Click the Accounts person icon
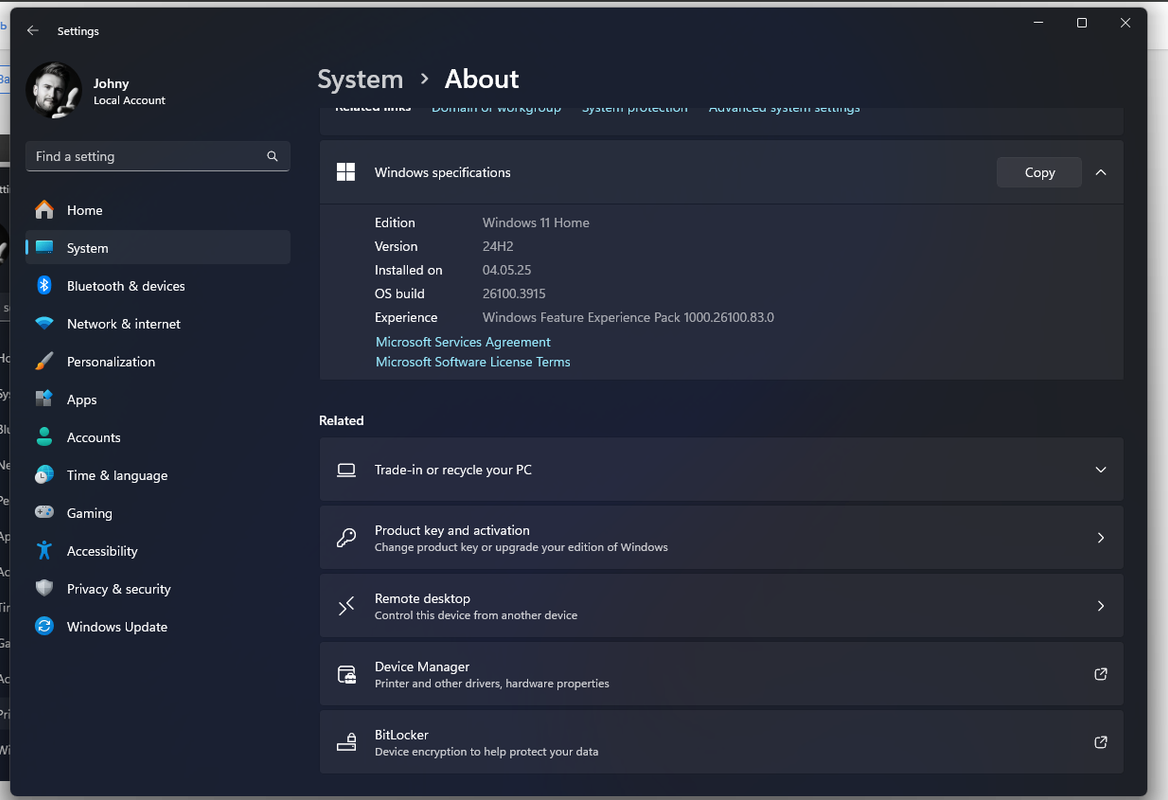1168x800 pixels. click(44, 437)
